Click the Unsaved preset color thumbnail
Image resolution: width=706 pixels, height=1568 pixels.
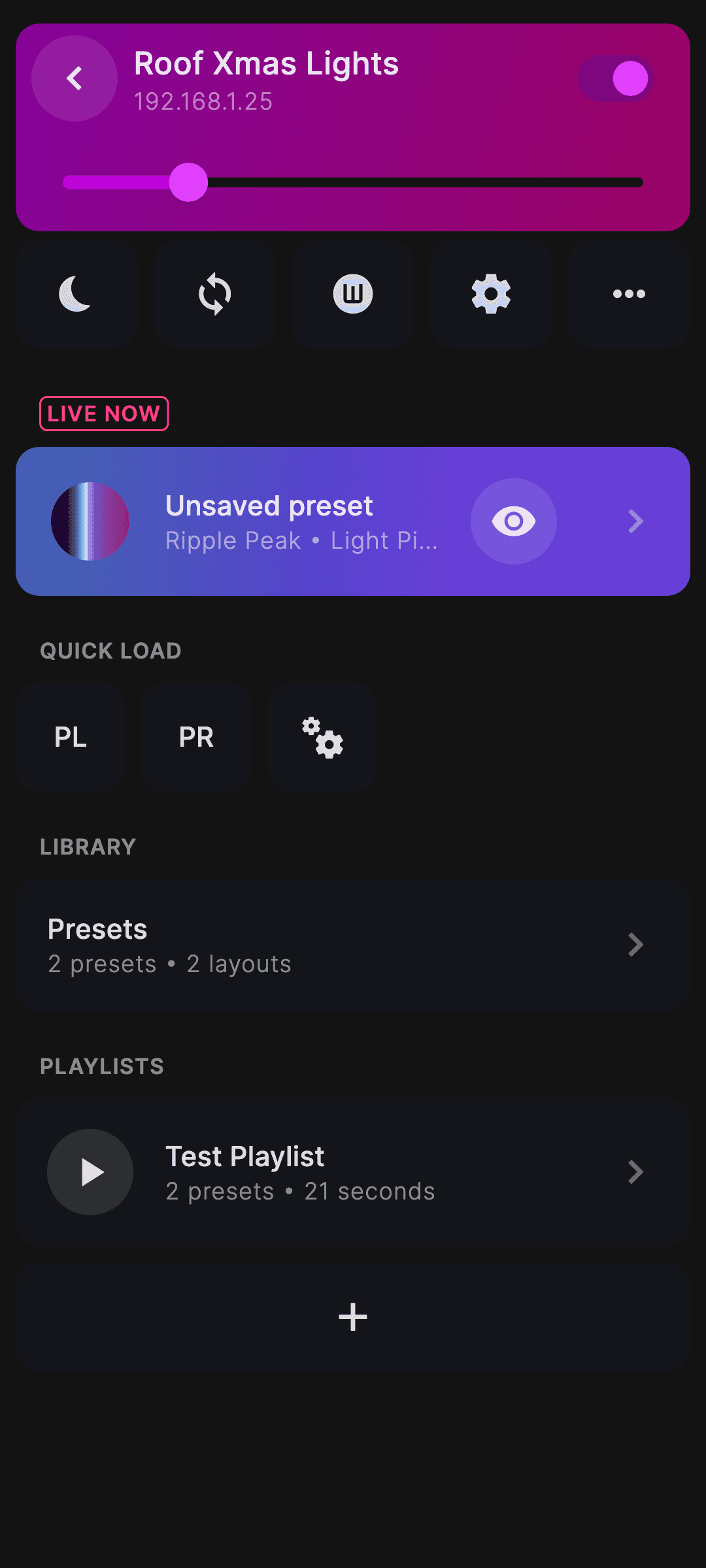[90, 521]
